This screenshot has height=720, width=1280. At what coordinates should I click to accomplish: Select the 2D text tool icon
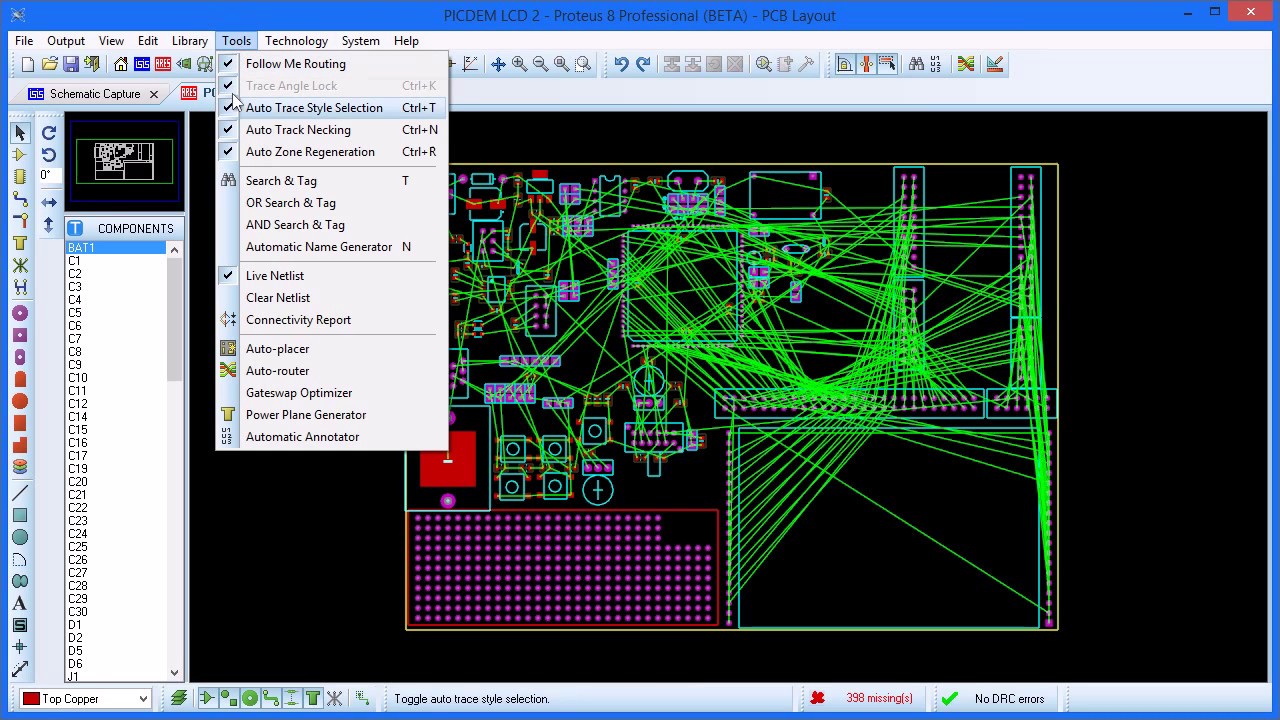point(20,603)
